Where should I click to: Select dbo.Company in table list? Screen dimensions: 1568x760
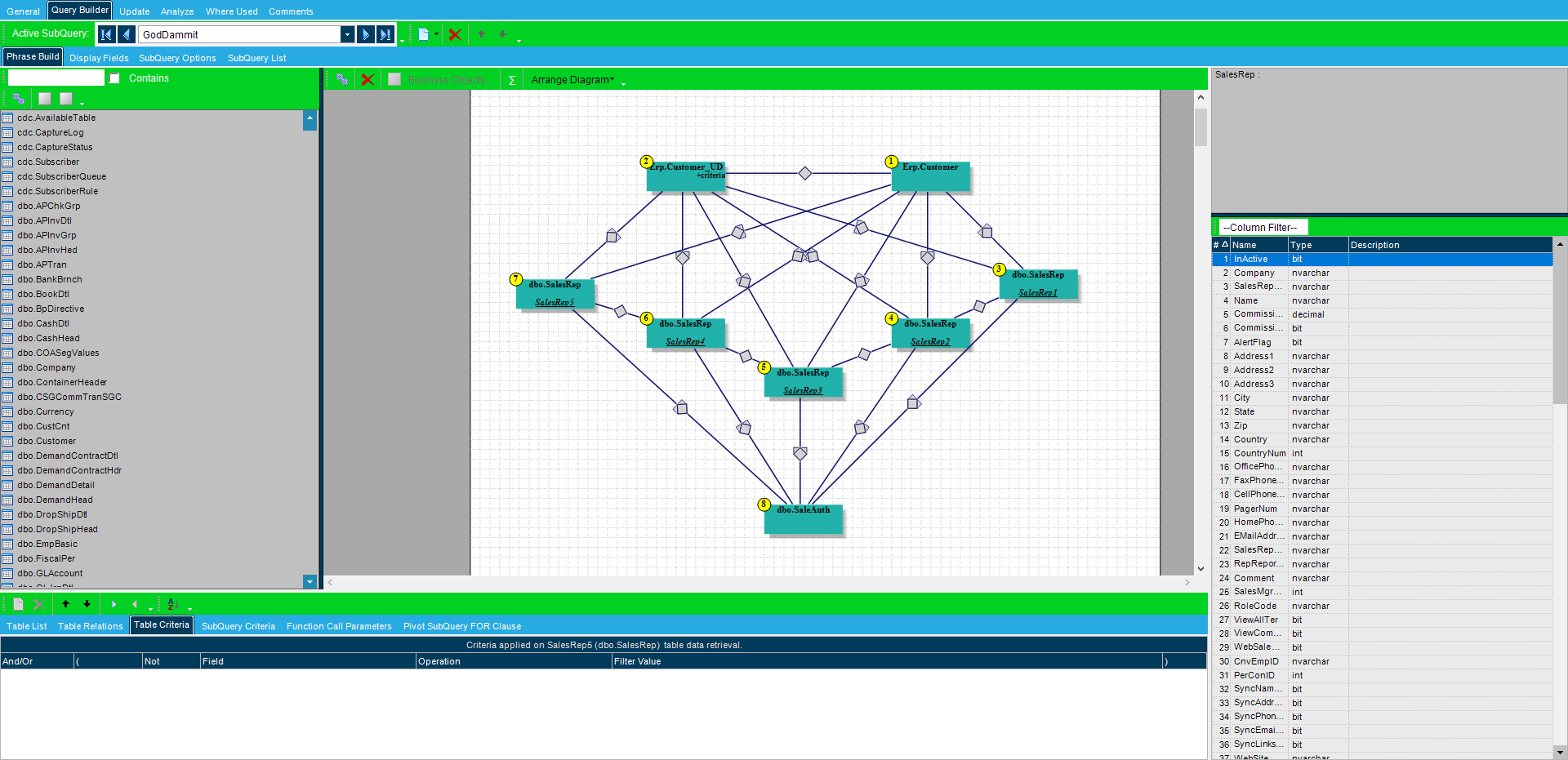tap(47, 367)
